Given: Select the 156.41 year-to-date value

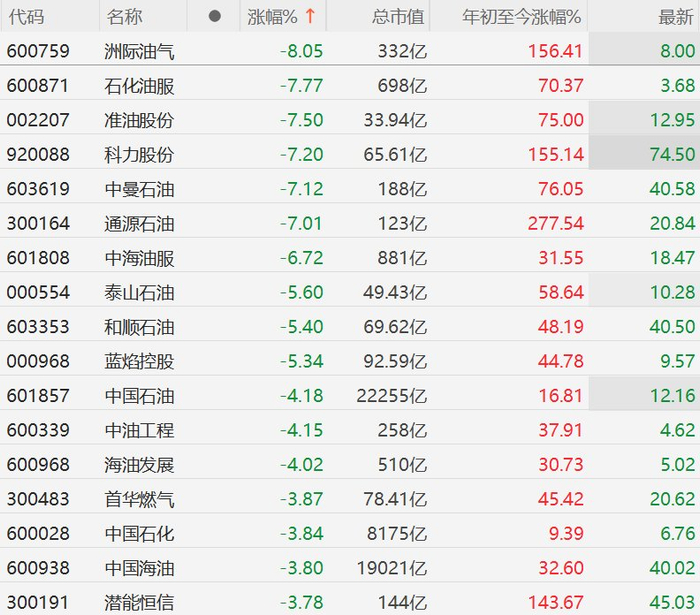Looking at the screenshot, I should point(556,51).
